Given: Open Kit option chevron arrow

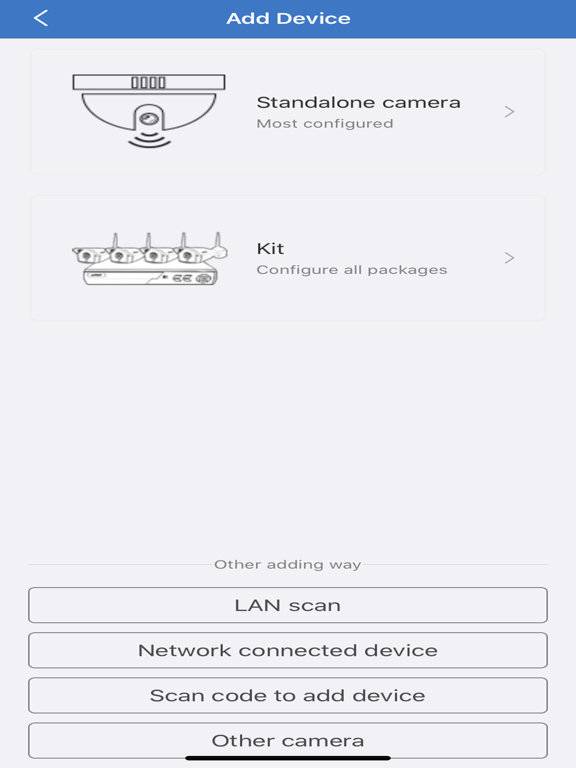Looking at the screenshot, I should (509, 258).
